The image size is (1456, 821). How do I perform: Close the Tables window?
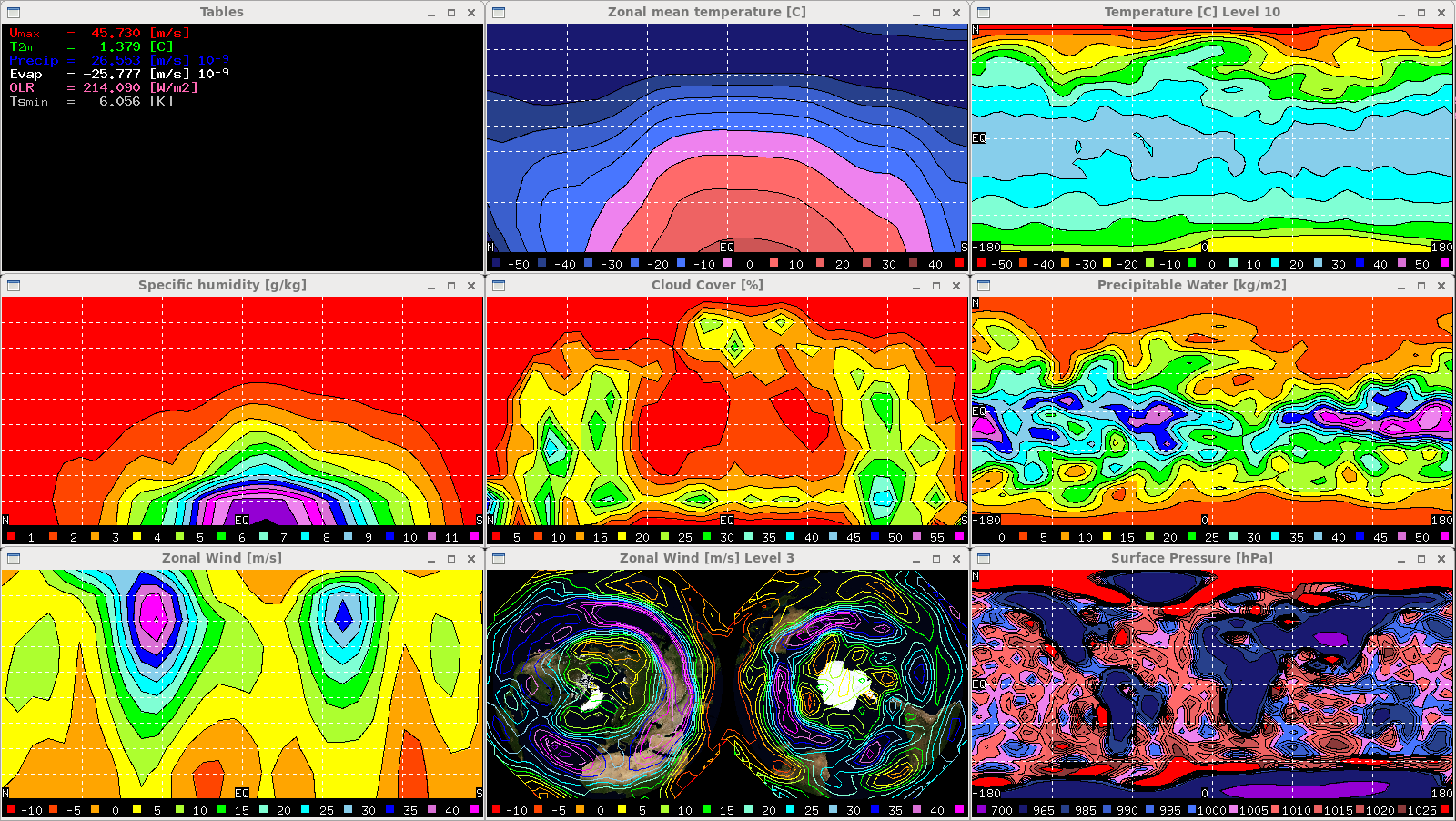click(x=471, y=13)
